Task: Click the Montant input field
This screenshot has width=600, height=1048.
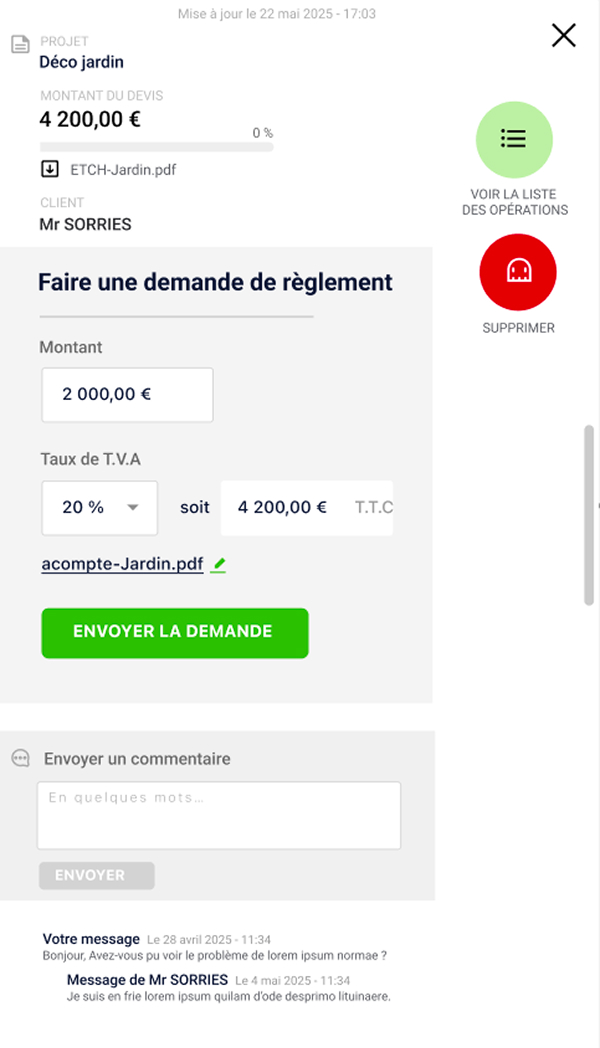Action: click(127, 394)
